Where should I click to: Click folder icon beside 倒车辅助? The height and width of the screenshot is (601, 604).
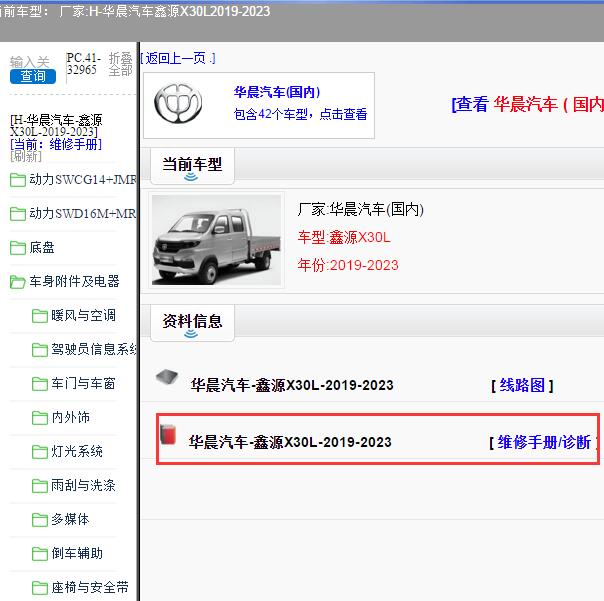[x=40, y=554]
